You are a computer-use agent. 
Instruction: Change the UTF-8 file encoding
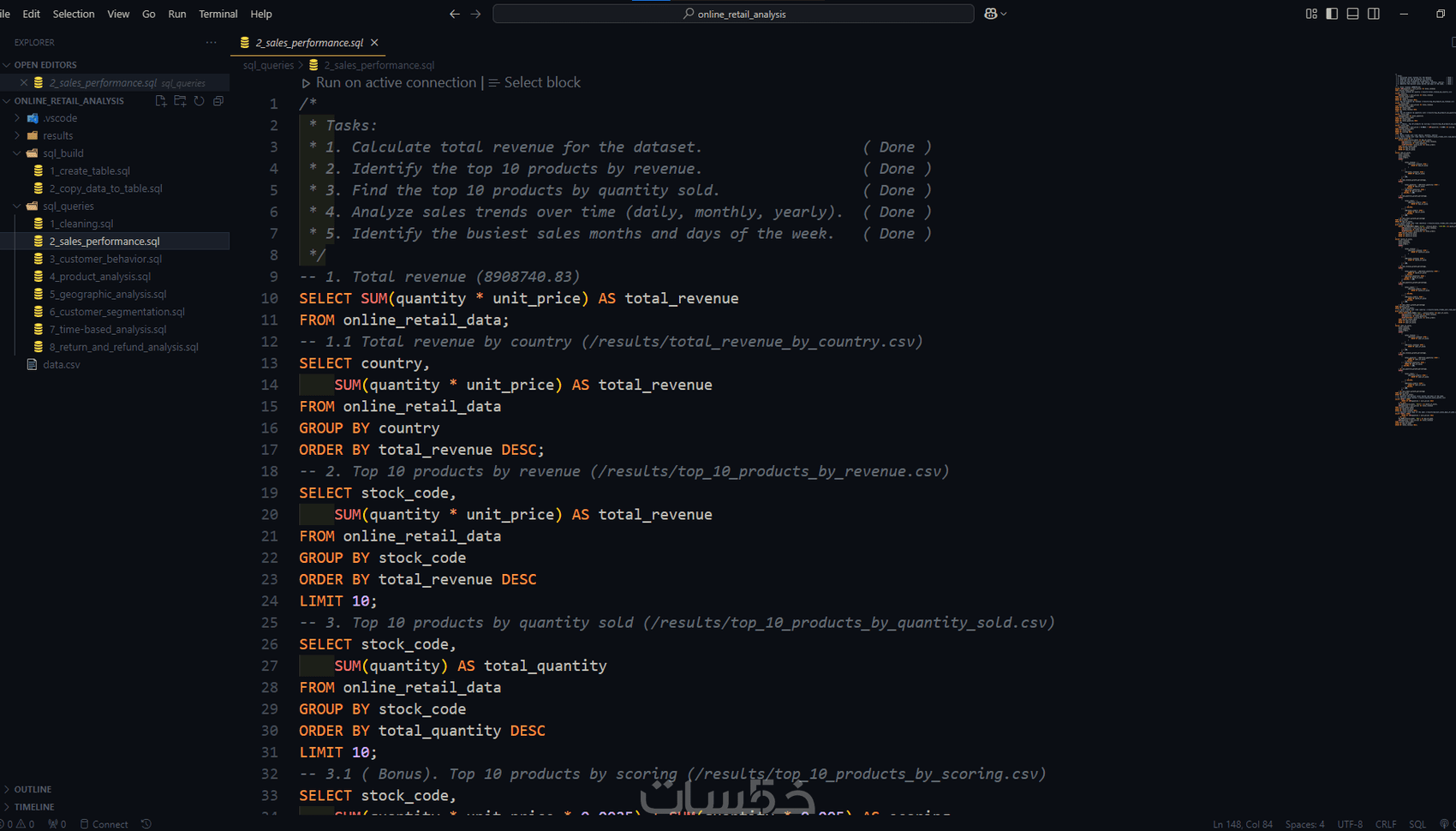click(x=1350, y=824)
